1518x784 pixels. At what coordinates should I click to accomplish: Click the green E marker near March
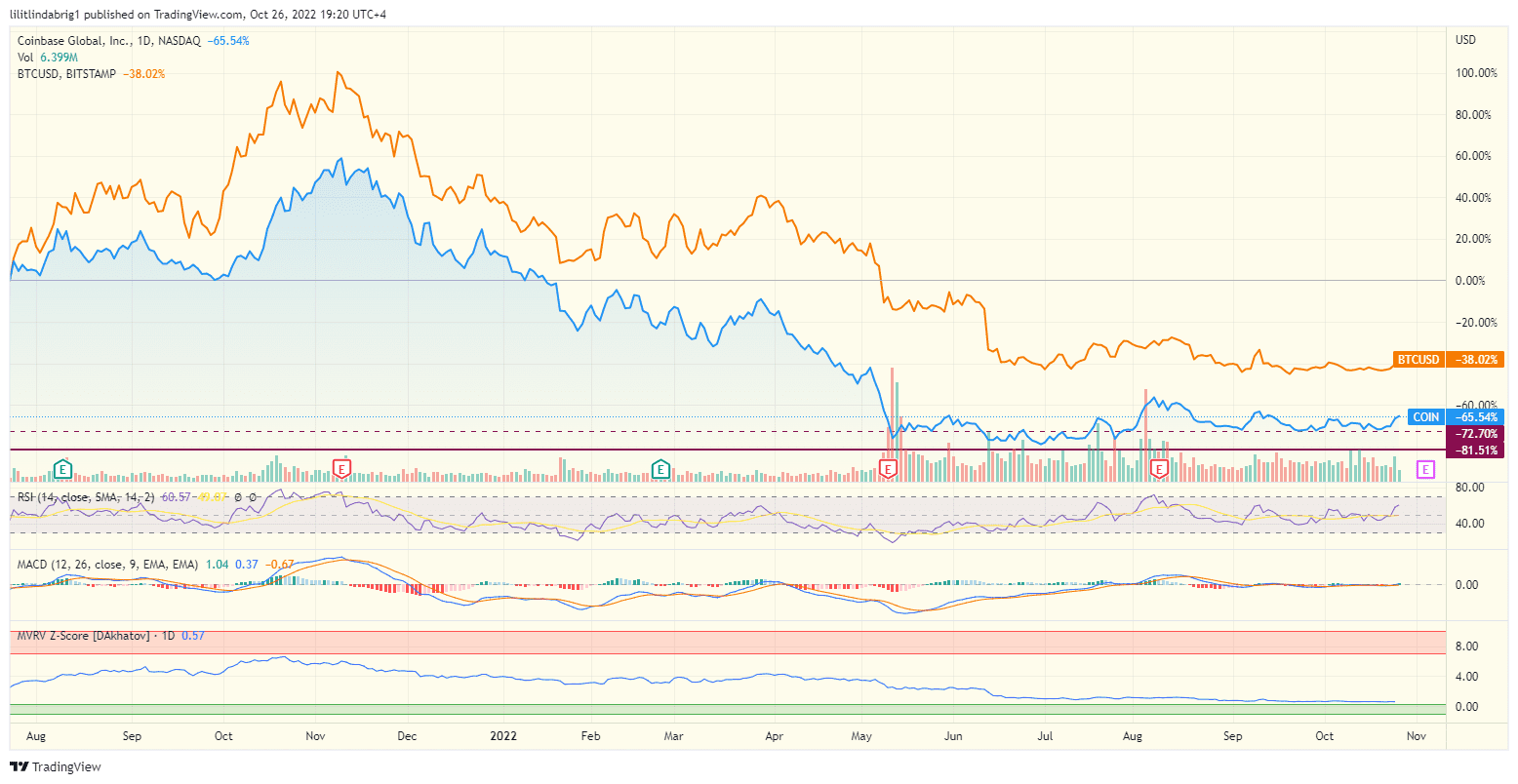[x=660, y=469]
